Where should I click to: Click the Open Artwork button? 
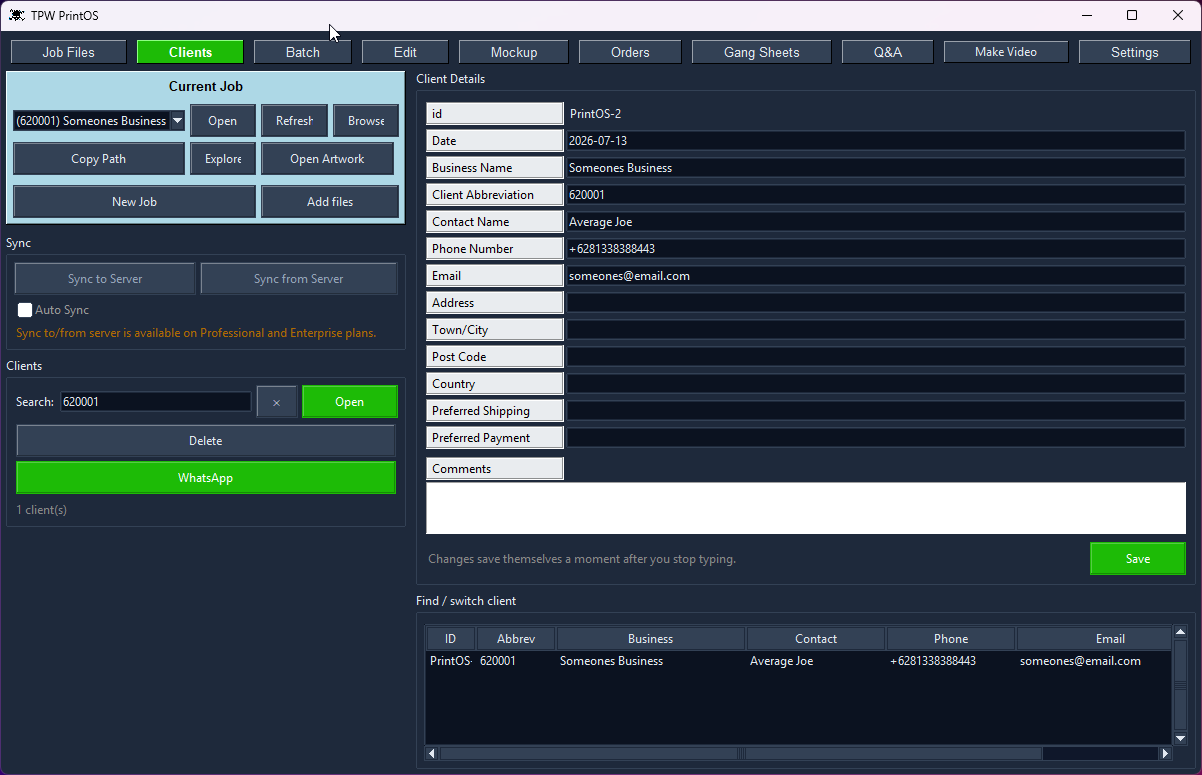pyautogui.click(x=327, y=159)
